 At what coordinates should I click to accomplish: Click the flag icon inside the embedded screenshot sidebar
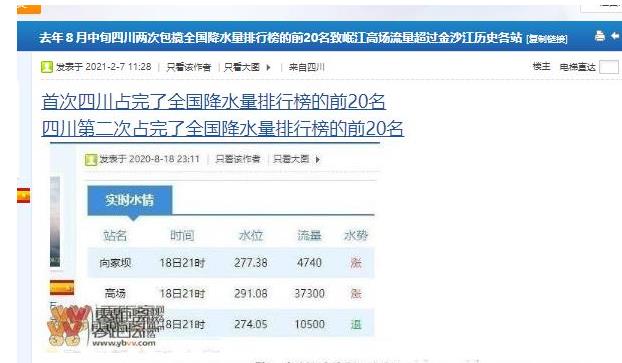click(x=62, y=288)
